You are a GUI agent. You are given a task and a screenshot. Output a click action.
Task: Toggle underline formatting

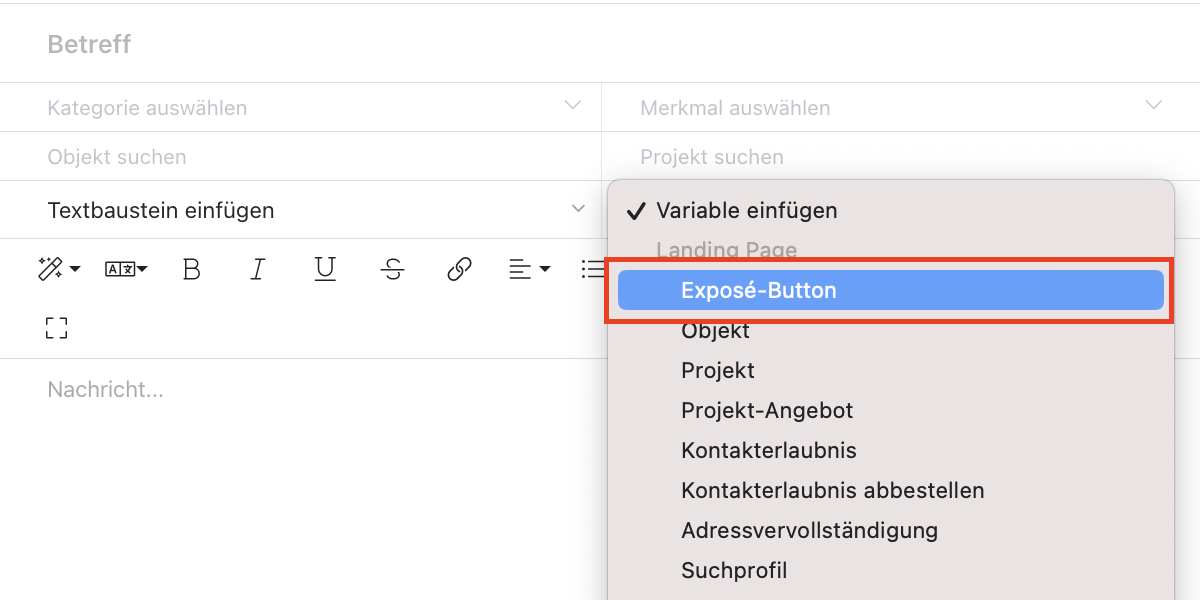tap(325, 269)
